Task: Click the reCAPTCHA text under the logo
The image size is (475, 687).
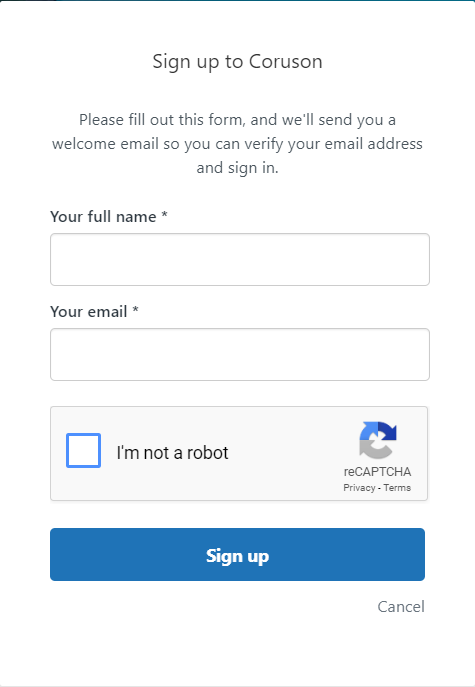Action: click(377, 472)
